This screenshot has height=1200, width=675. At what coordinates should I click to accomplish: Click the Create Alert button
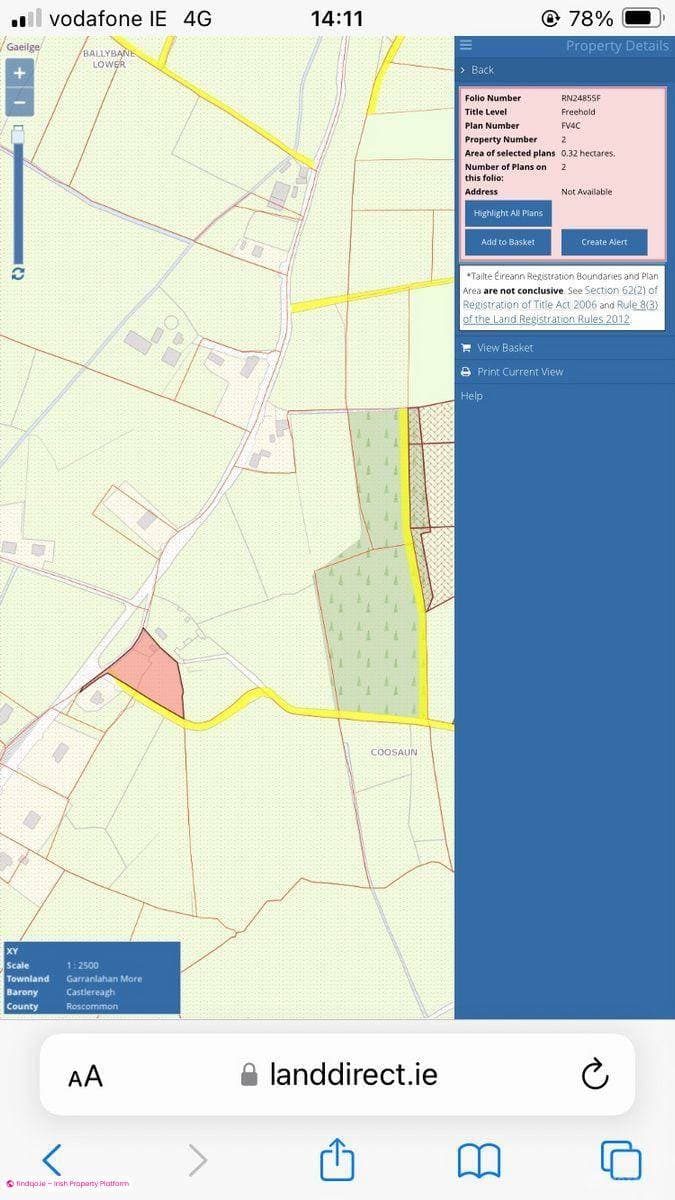tap(604, 242)
